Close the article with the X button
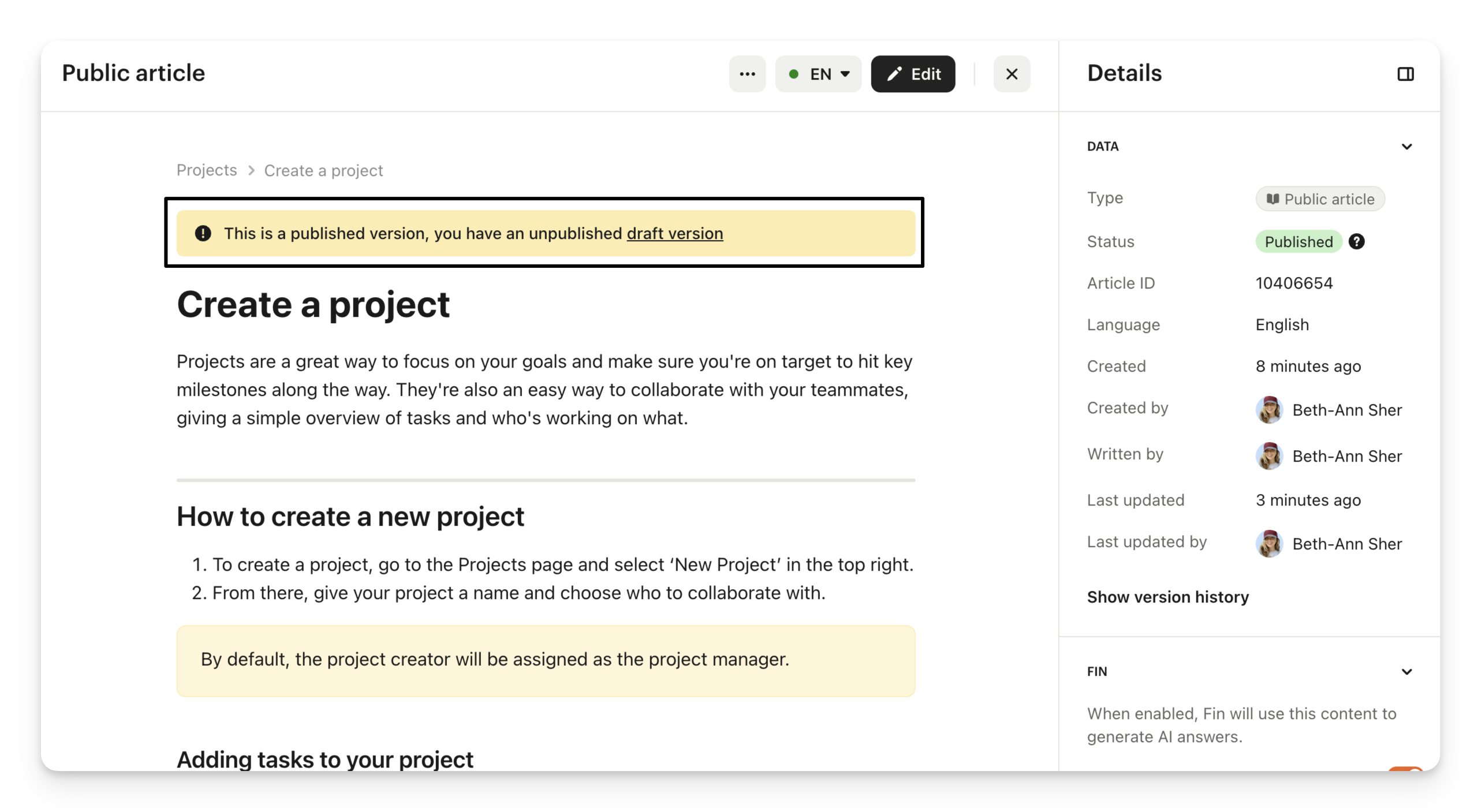This screenshot has height=812, width=1481. (1012, 74)
